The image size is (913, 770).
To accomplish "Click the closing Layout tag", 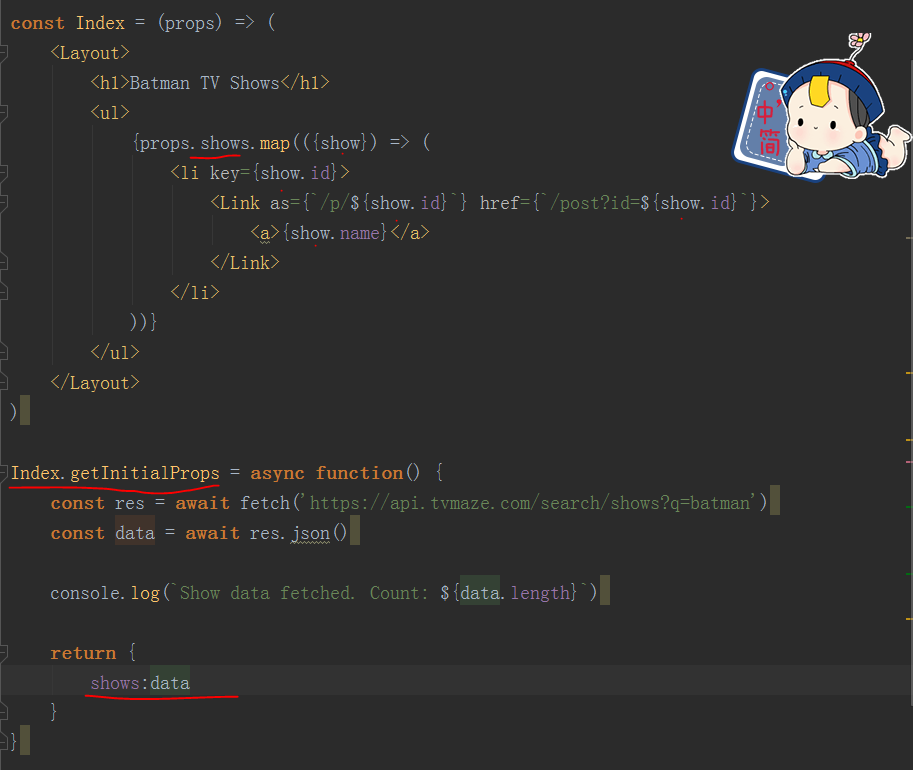I will pyautogui.click(x=95, y=383).
